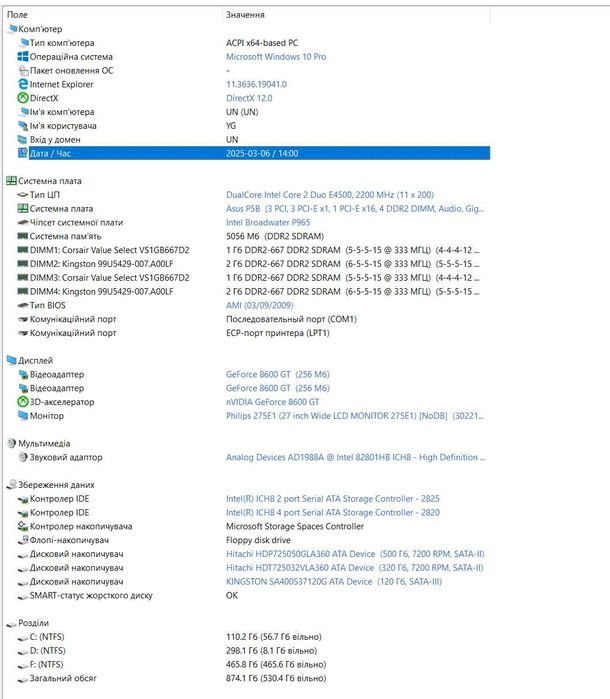Click the Комп'ютер section icon

[x=12, y=29]
